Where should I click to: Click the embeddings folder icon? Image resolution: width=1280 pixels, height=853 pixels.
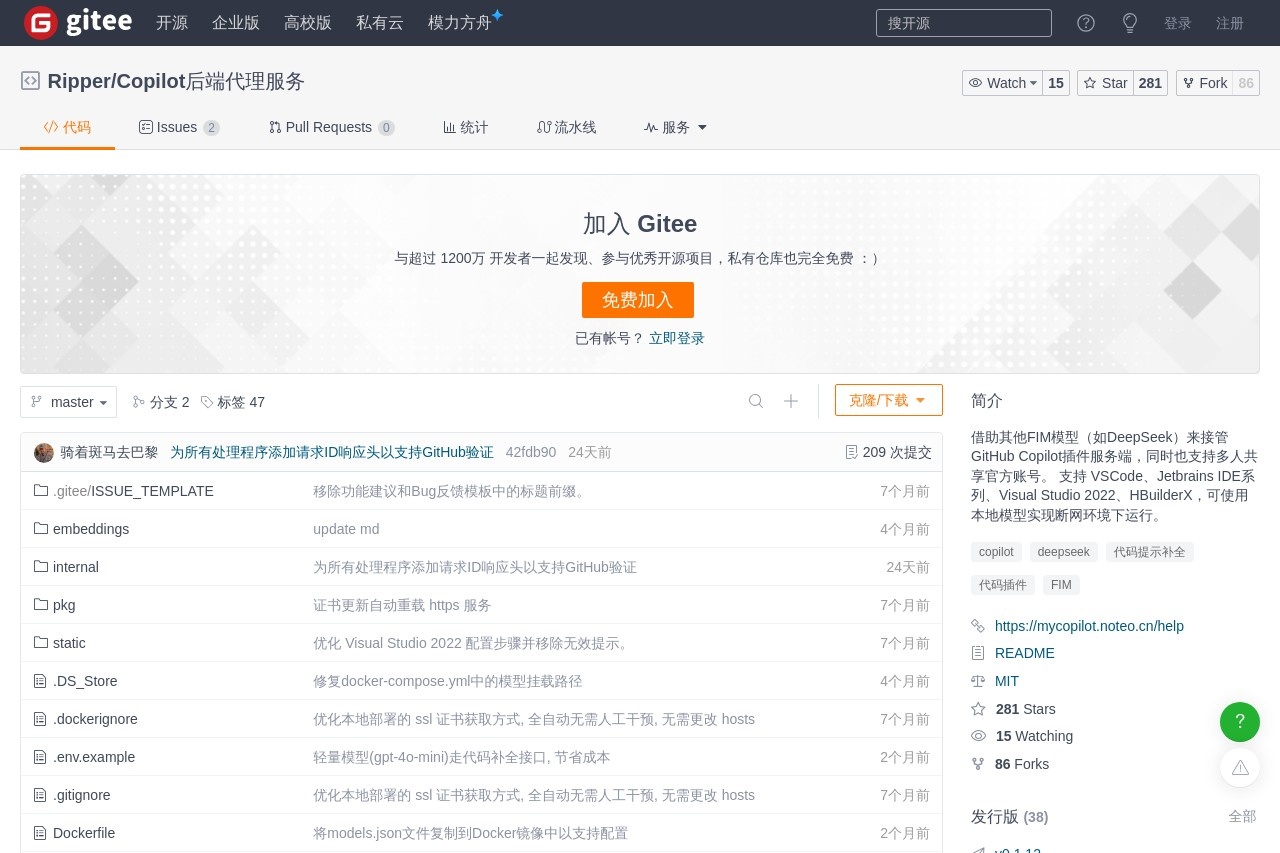41,528
